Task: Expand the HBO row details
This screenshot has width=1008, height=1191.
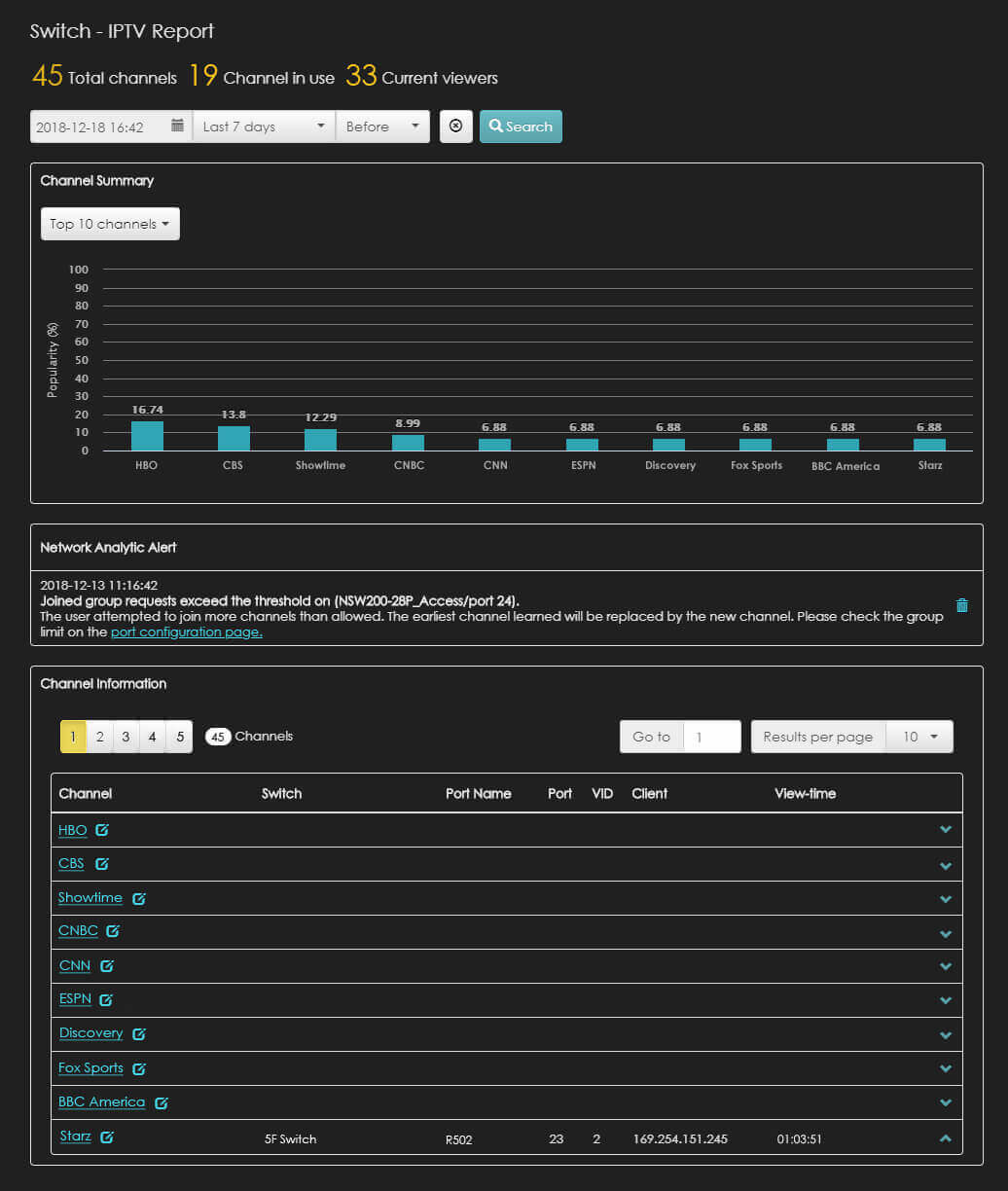Action: [946, 830]
